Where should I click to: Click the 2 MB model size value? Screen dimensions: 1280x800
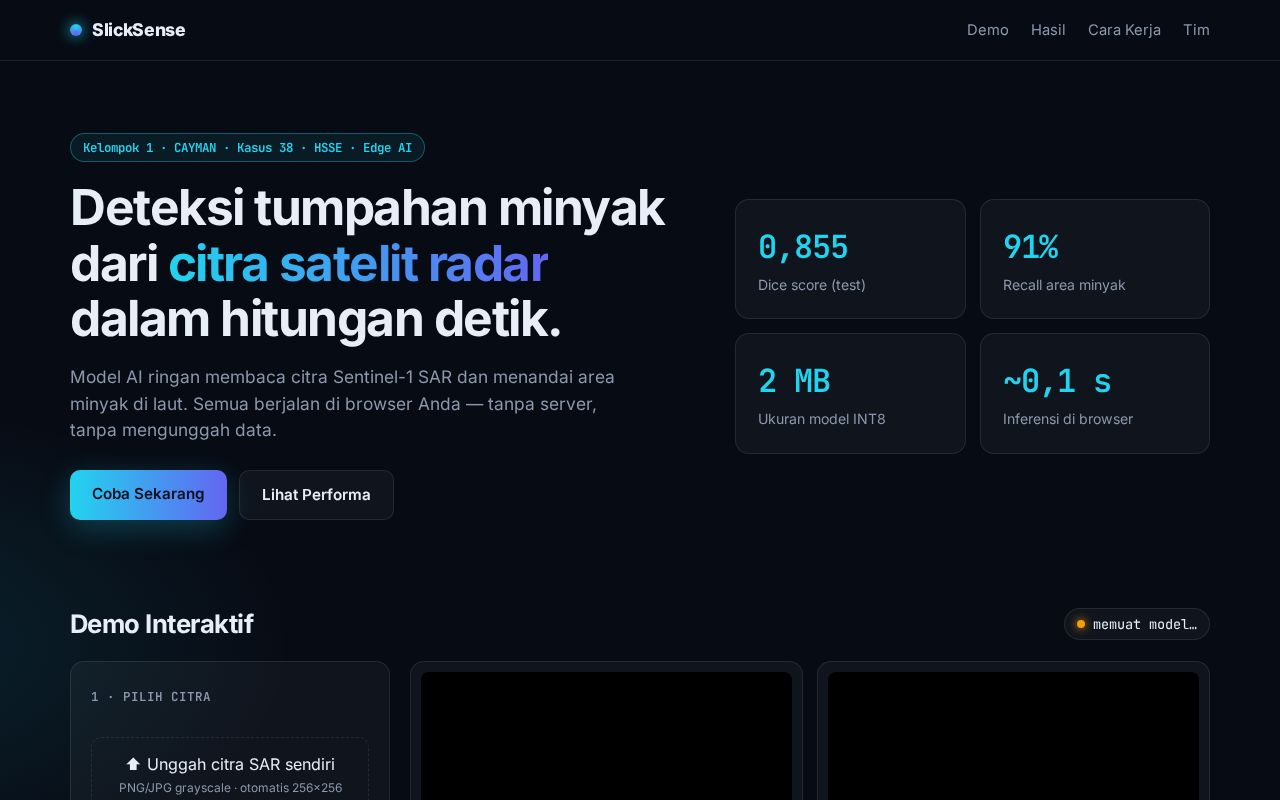point(794,381)
